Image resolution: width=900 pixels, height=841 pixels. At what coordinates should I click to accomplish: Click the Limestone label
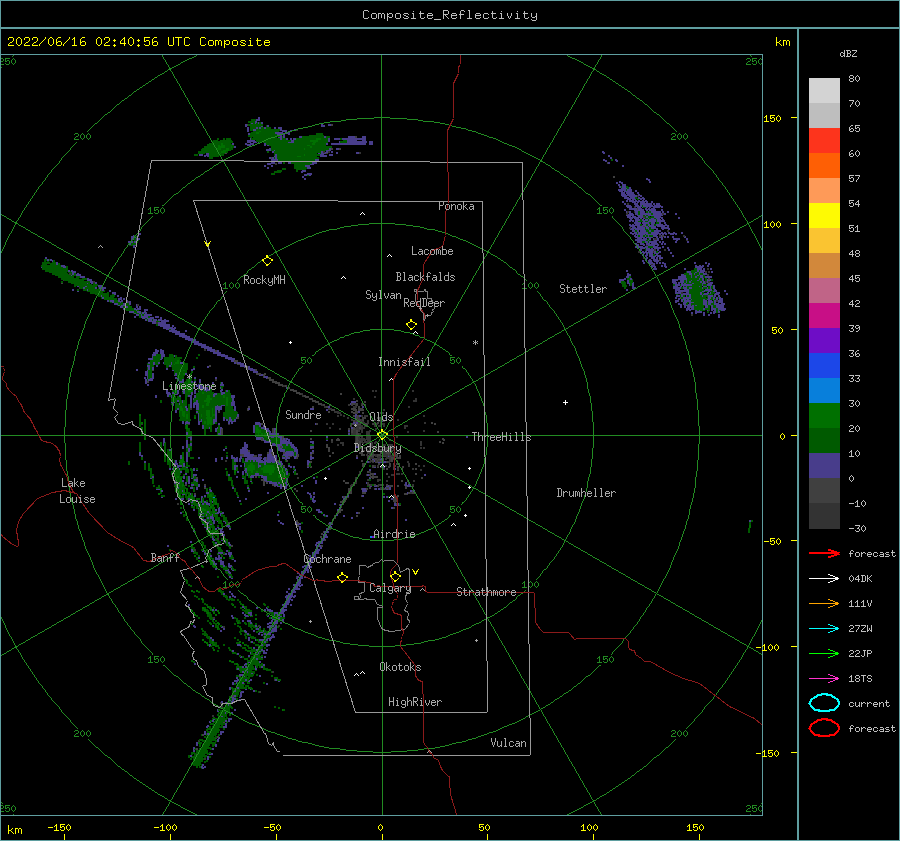[189, 386]
